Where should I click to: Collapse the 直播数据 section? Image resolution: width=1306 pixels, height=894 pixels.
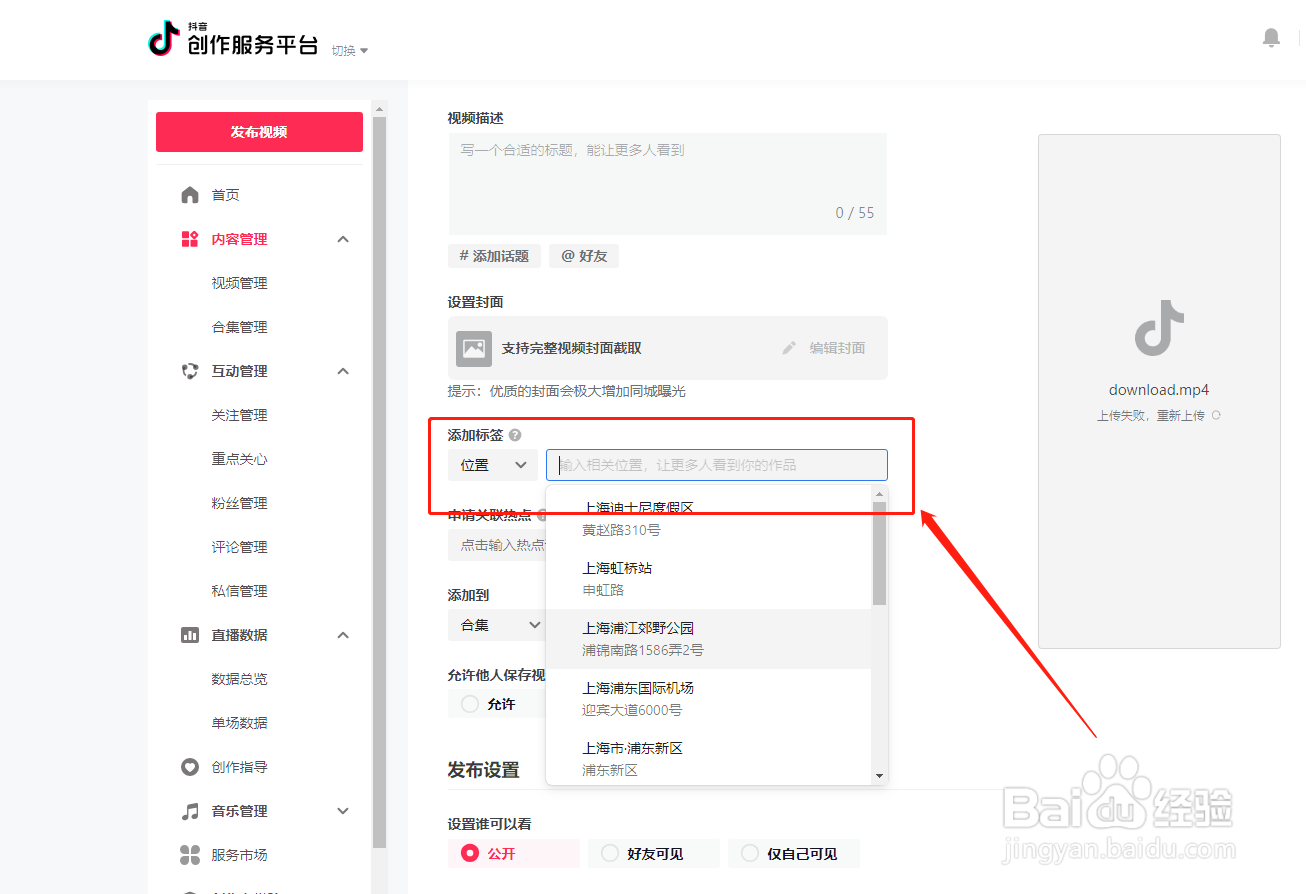pos(343,635)
